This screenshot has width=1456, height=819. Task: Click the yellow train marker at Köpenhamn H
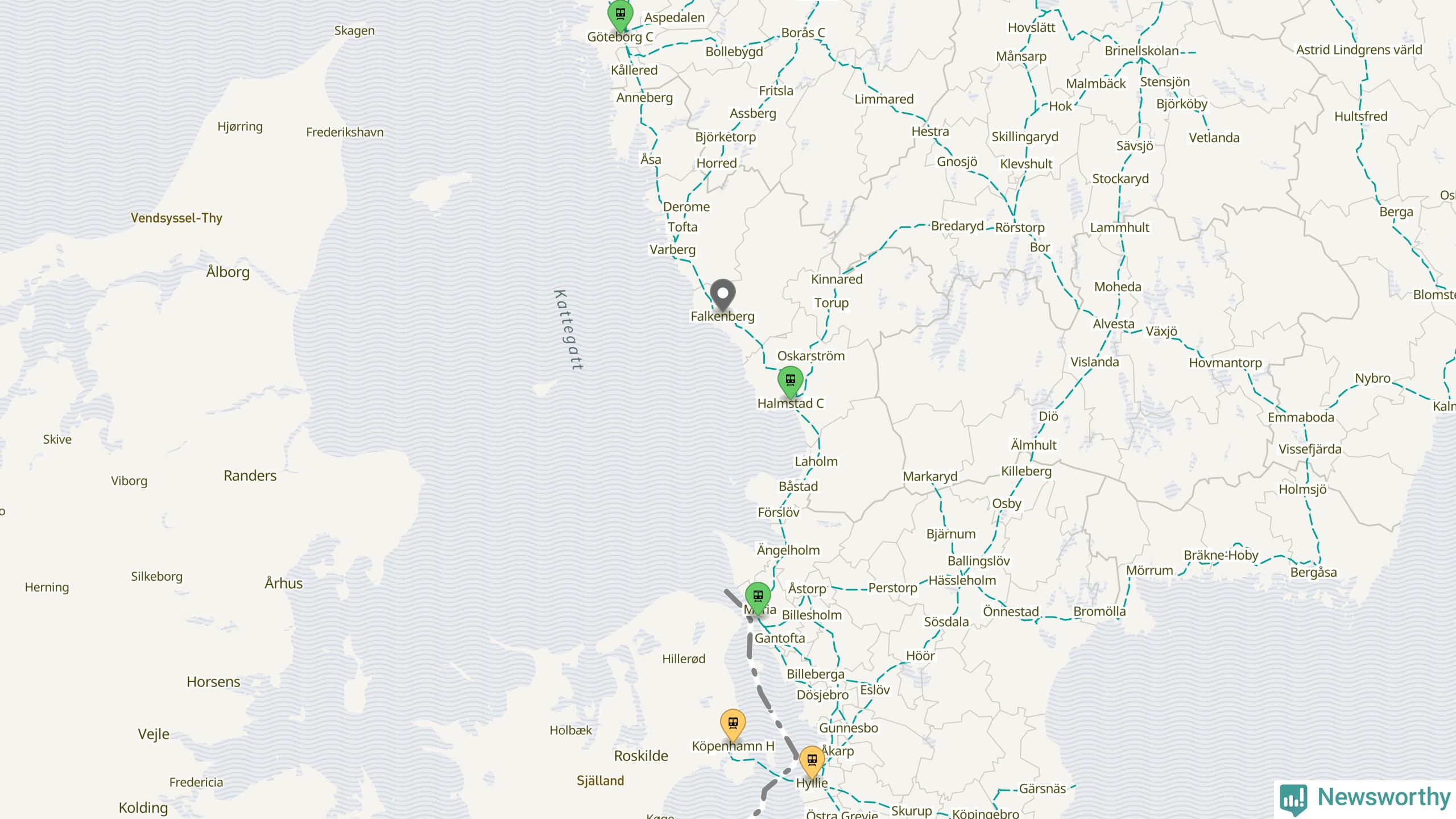(x=733, y=725)
